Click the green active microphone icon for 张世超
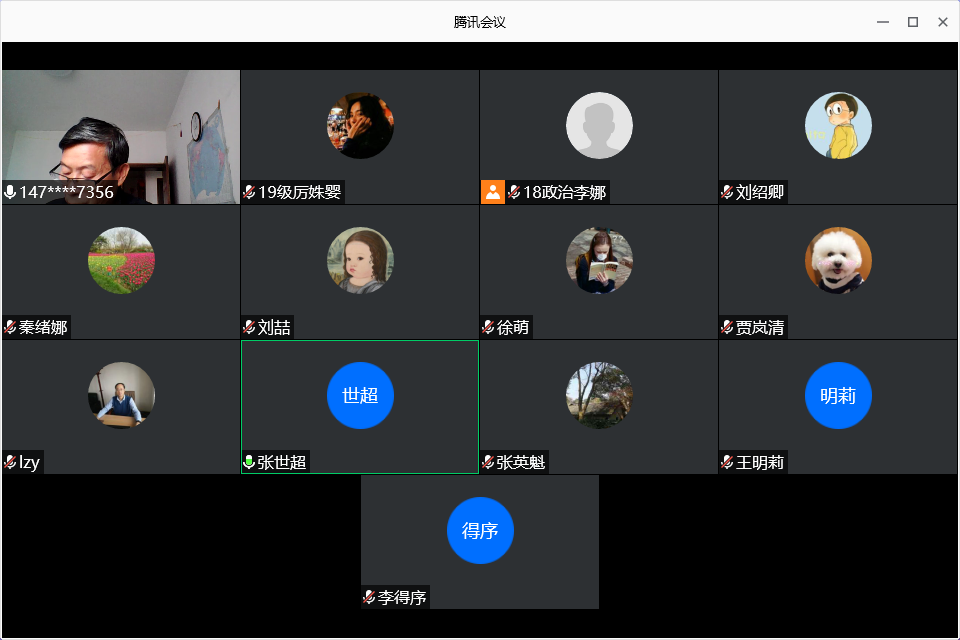 [249, 462]
